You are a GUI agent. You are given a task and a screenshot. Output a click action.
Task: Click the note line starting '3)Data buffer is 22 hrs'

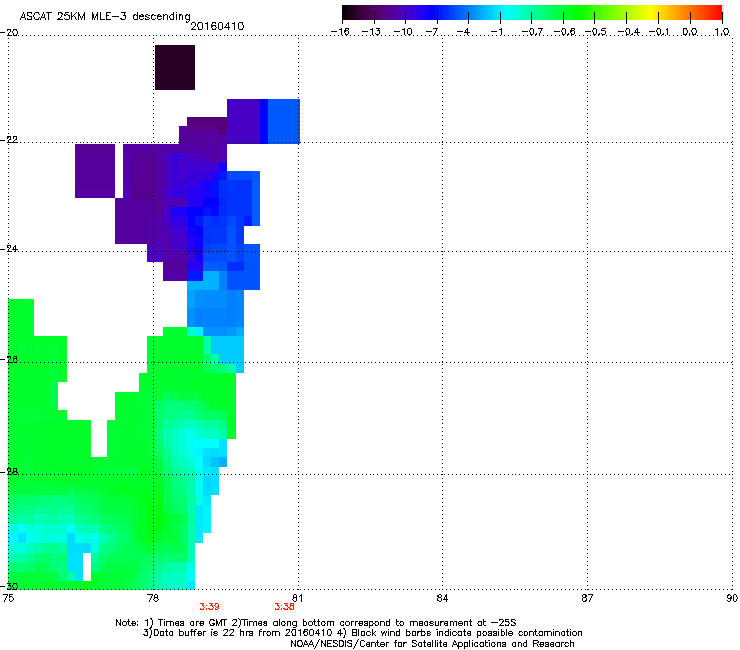362,633
